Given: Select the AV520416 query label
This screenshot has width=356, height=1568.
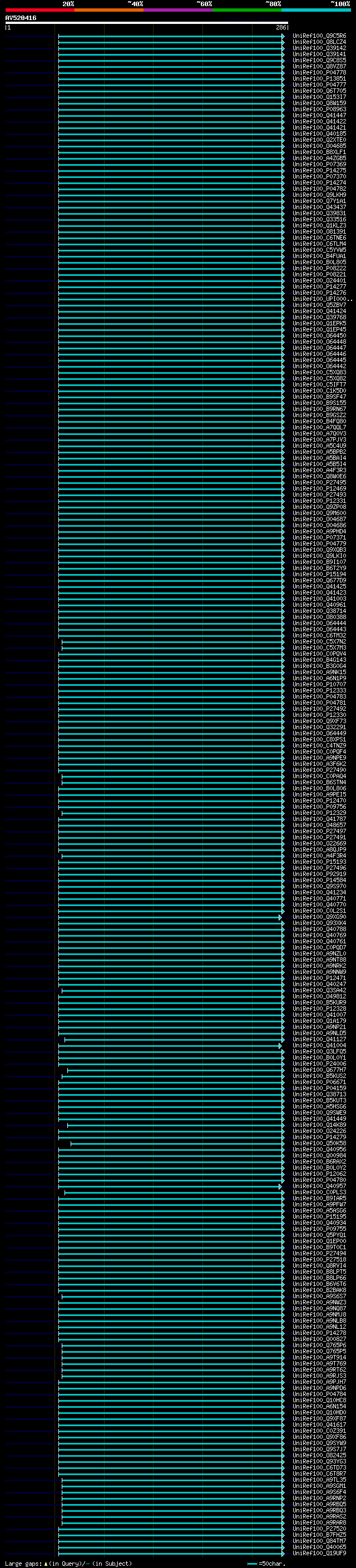Looking at the screenshot, I should click(21, 18).
